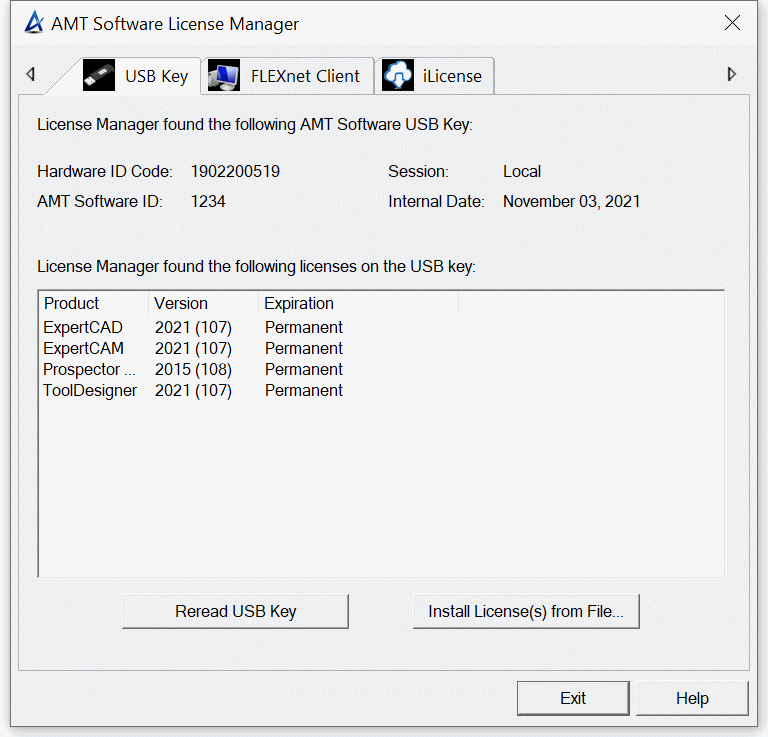The height and width of the screenshot is (737, 768).
Task: Sort by the Product column header
Action: (x=93, y=303)
